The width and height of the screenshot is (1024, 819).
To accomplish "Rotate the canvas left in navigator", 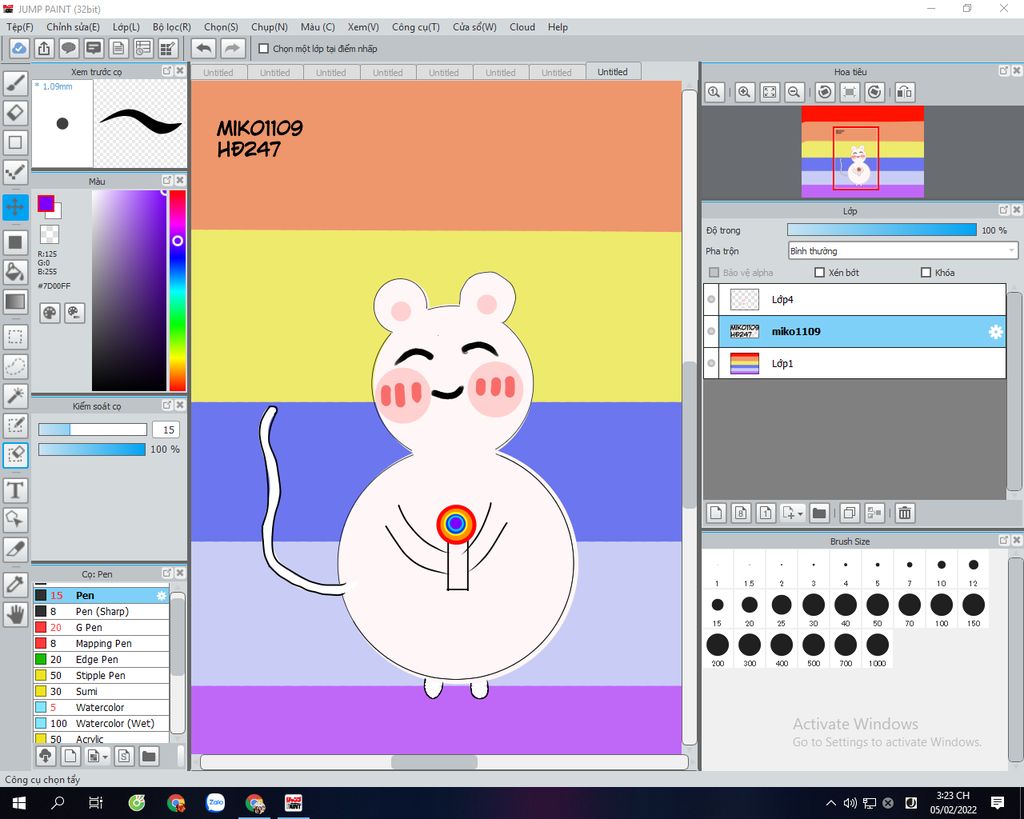I will (825, 92).
